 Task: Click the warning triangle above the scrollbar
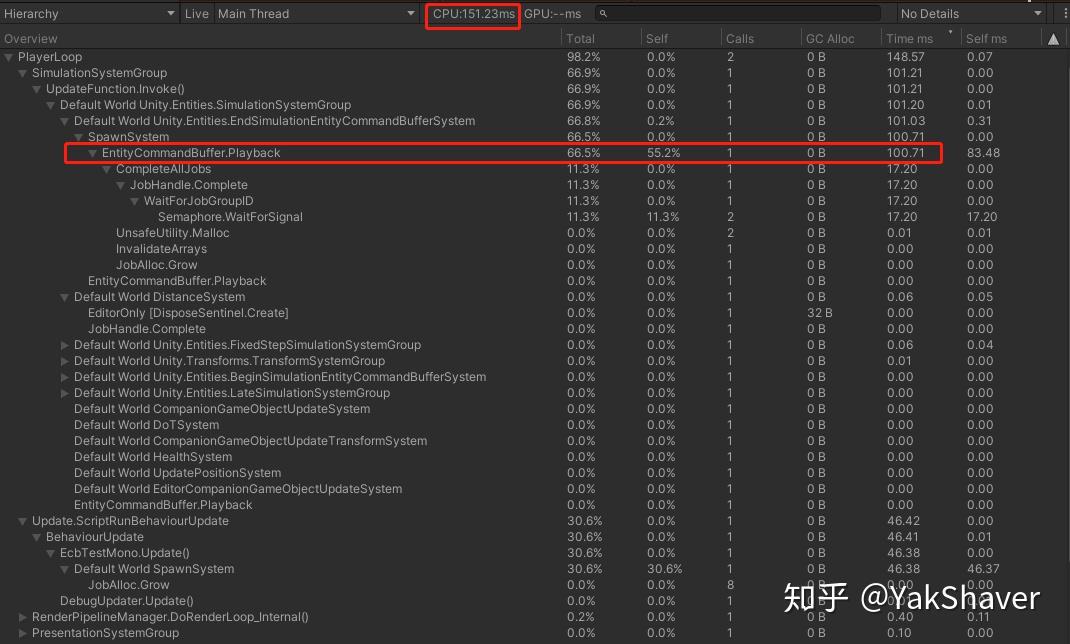[1054, 38]
